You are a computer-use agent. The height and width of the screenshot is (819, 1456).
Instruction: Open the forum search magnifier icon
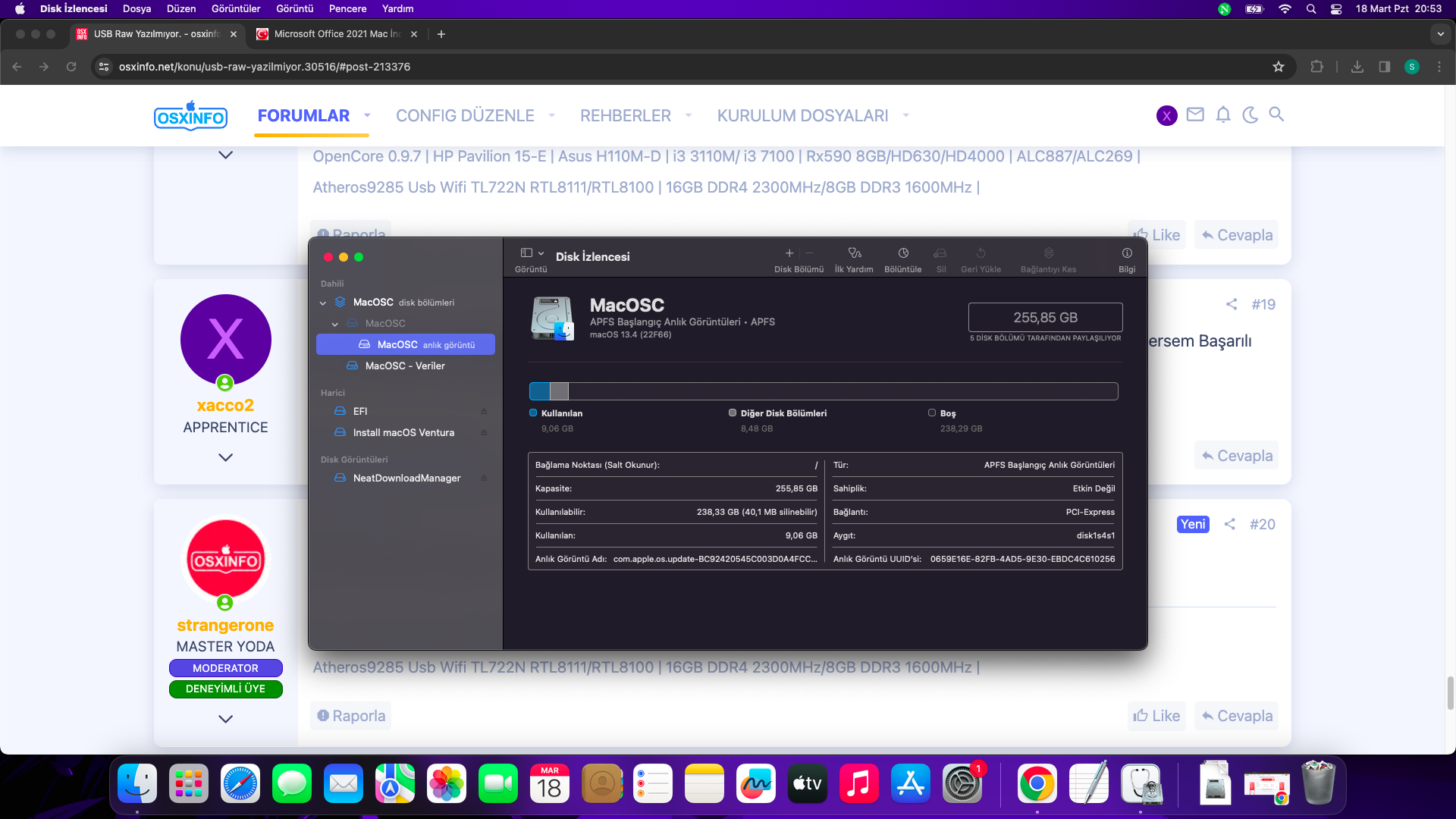click(x=1276, y=115)
